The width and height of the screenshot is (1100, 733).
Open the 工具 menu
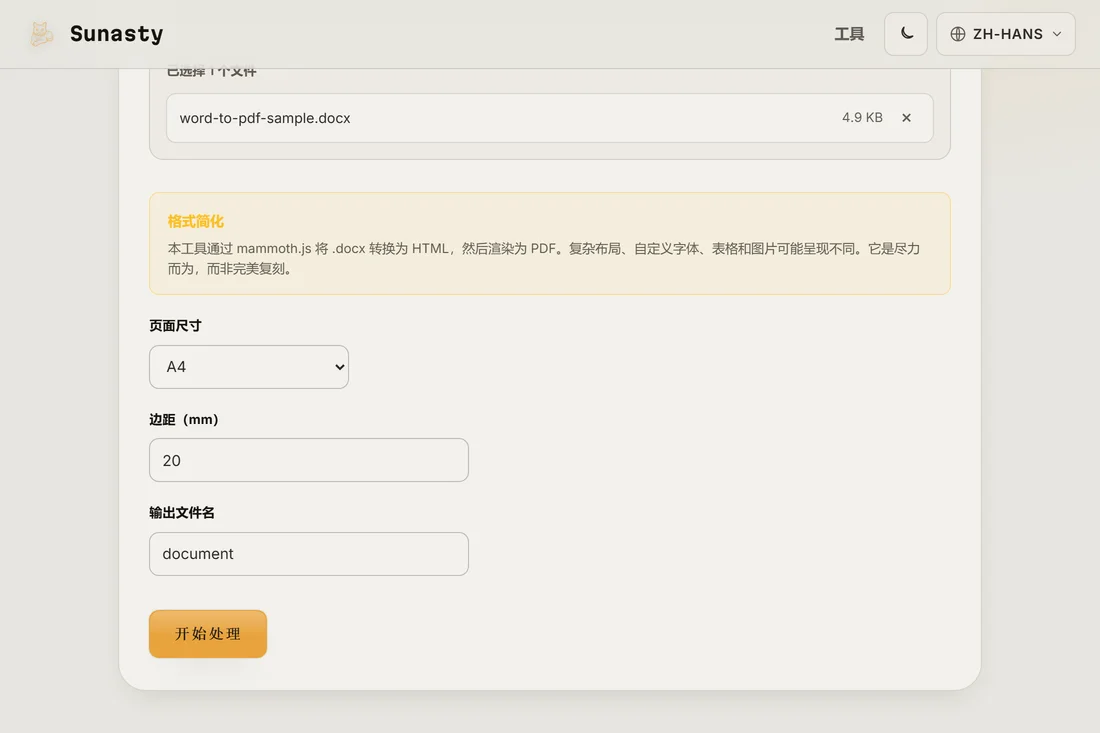coord(849,34)
